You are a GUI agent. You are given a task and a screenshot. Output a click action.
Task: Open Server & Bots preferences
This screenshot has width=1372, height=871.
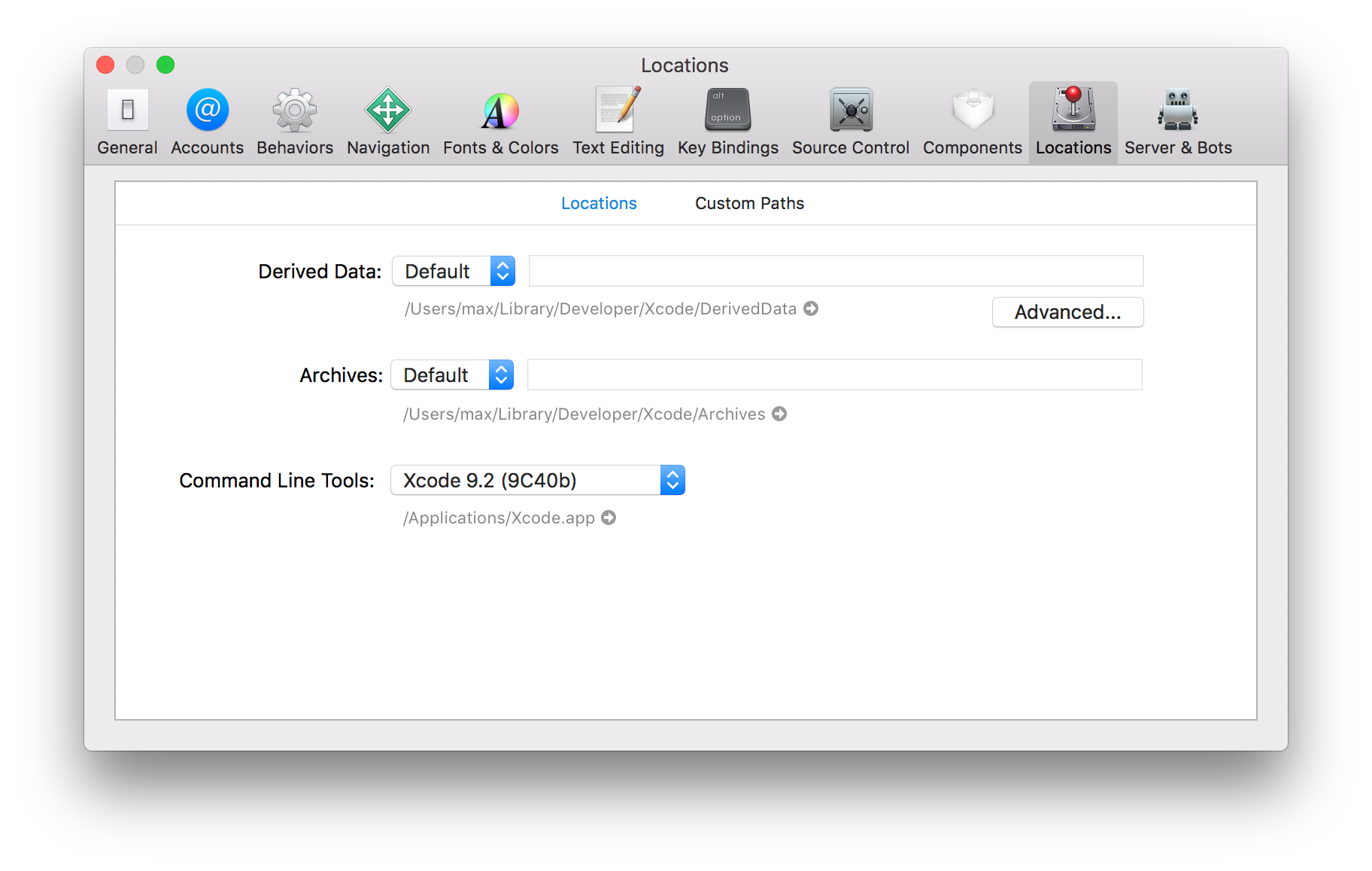point(1177,122)
